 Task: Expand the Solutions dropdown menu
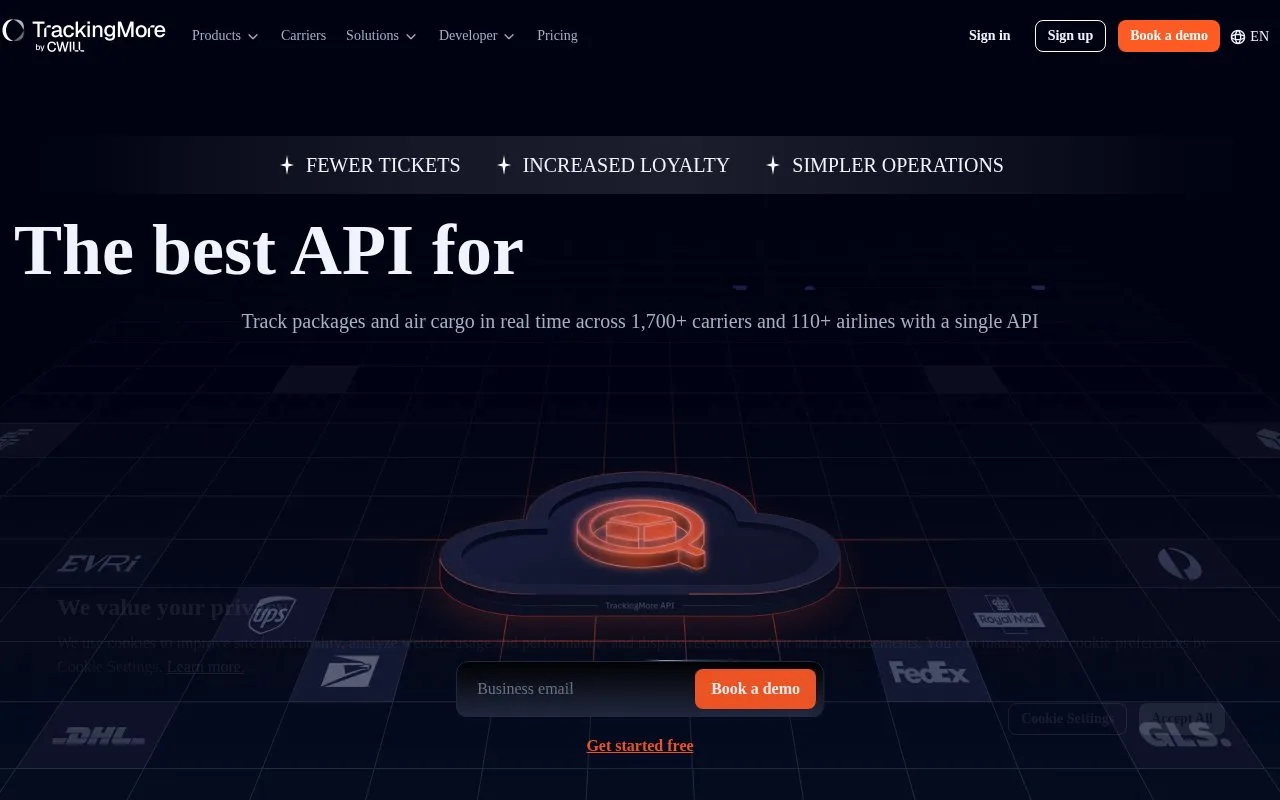[x=381, y=36]
